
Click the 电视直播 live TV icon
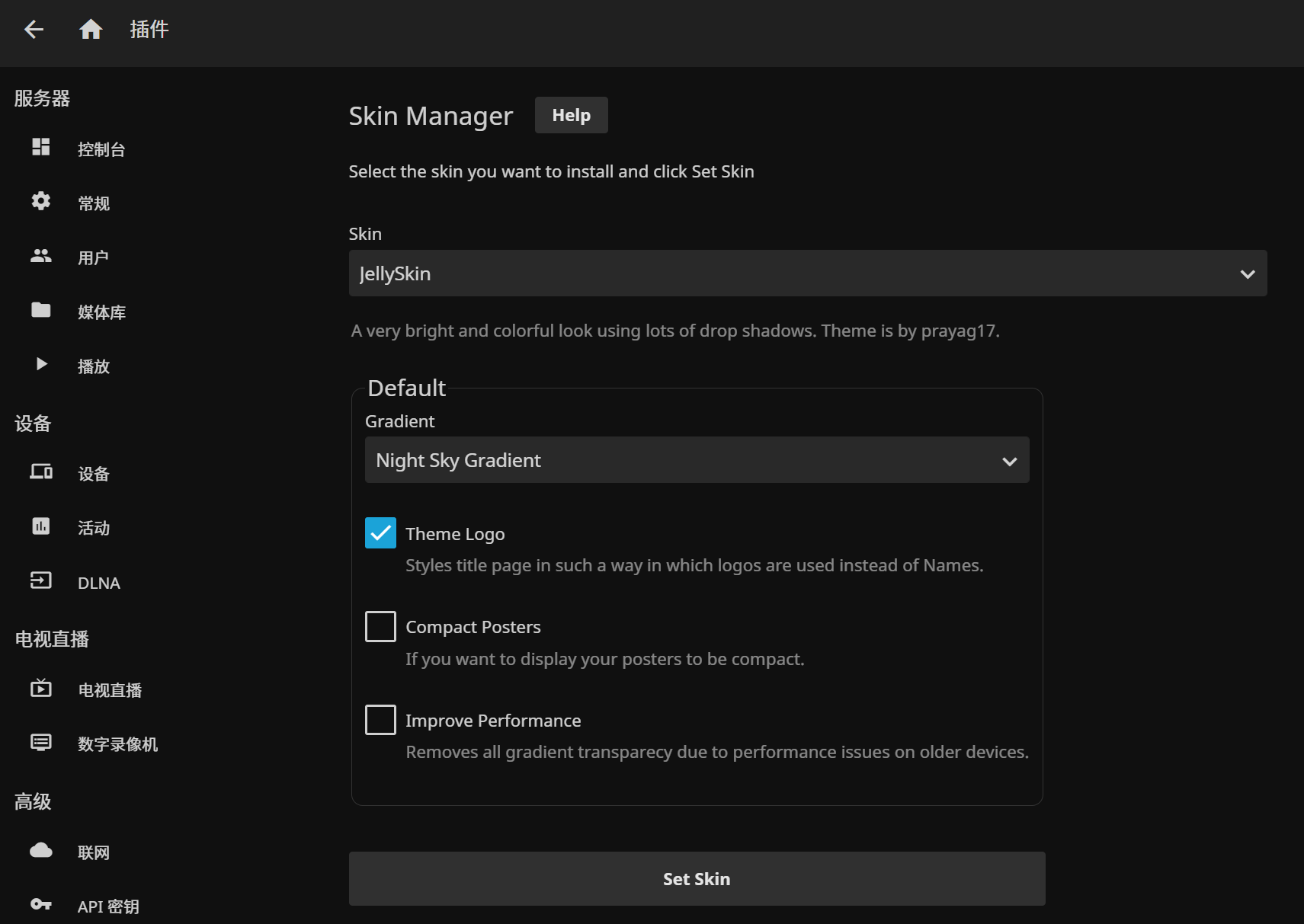click(41, 689)
